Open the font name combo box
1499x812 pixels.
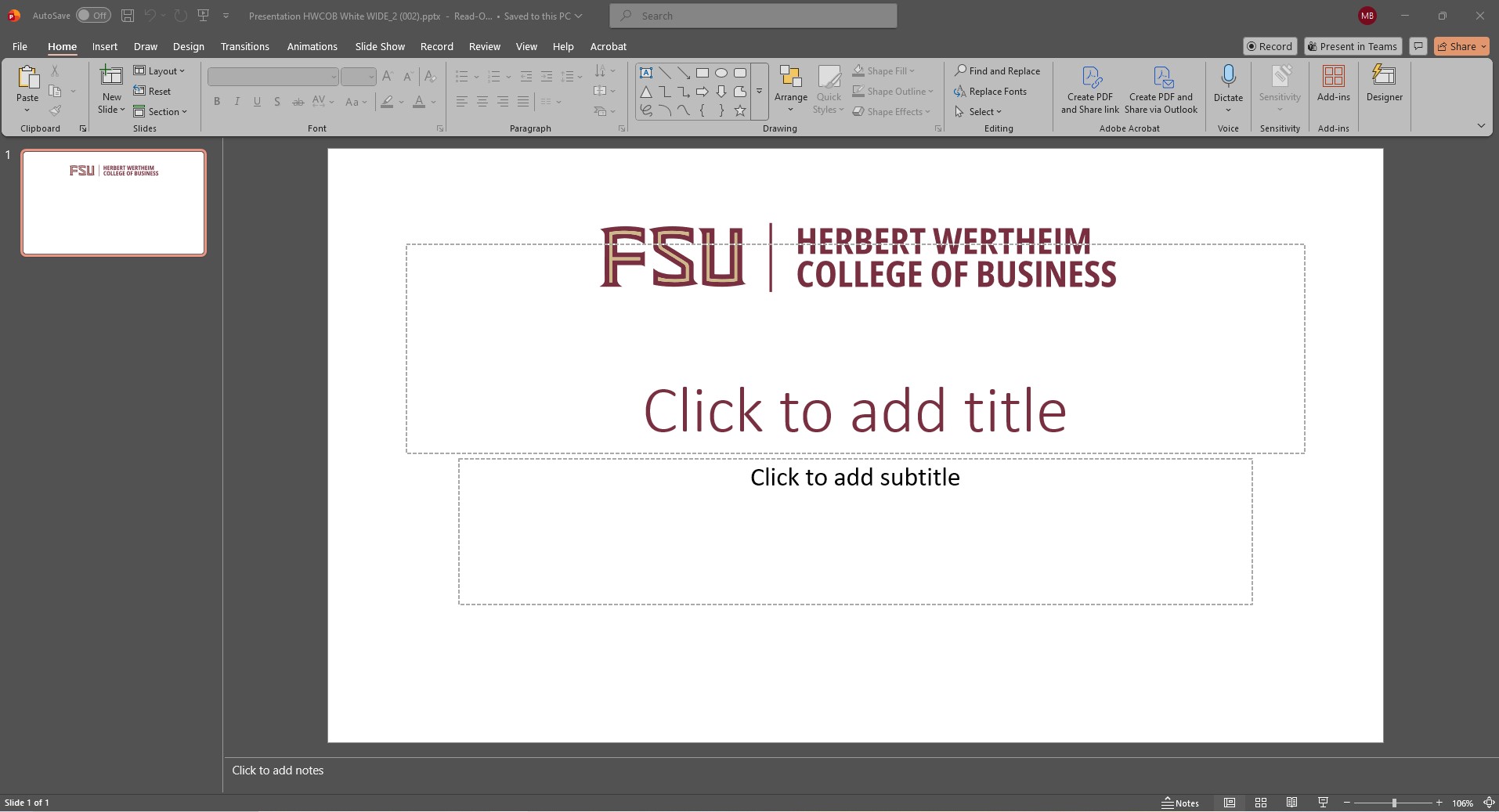pos(273,77)
